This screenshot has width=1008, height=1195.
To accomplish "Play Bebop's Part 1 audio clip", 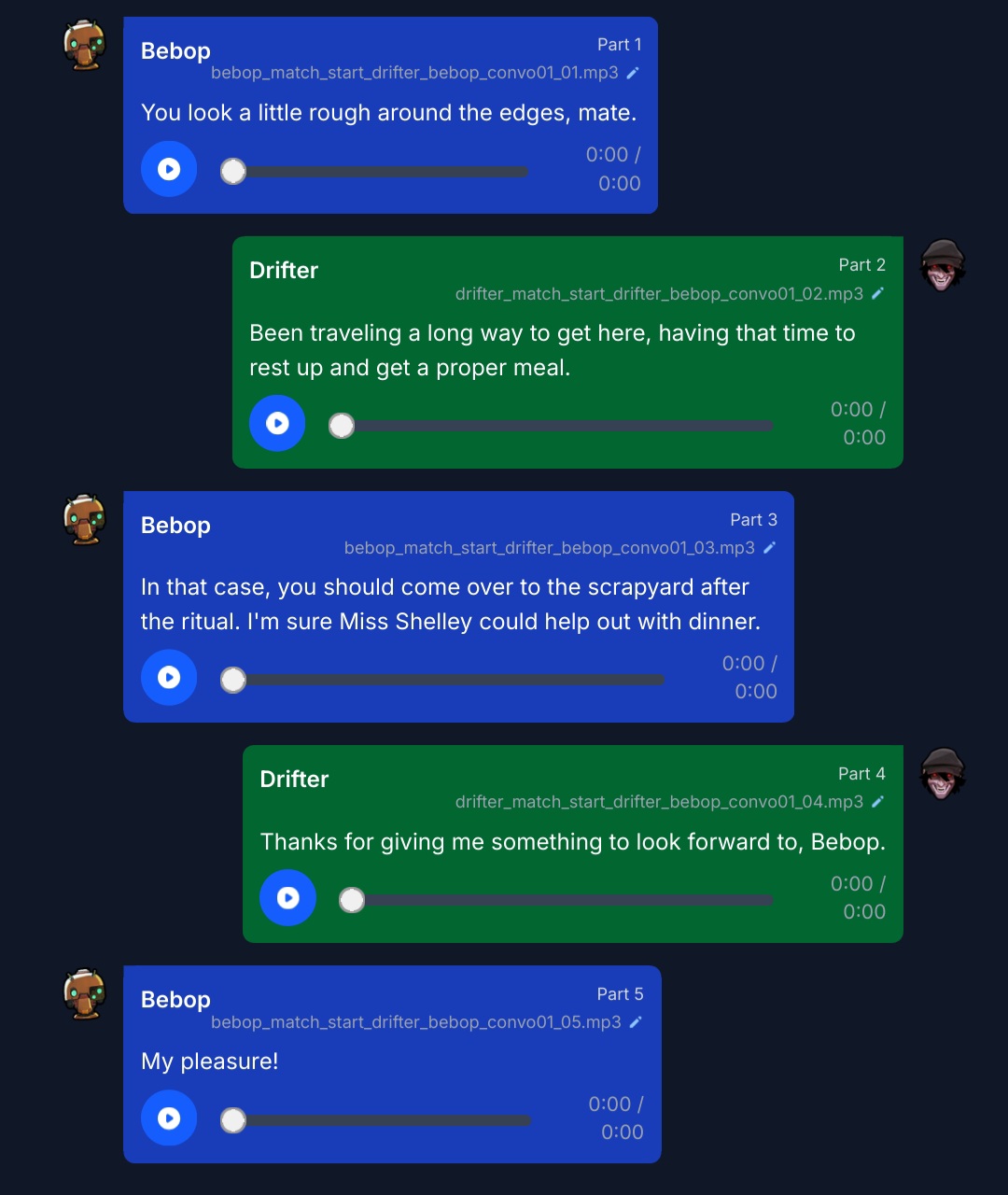I will (x=169, y=169).
